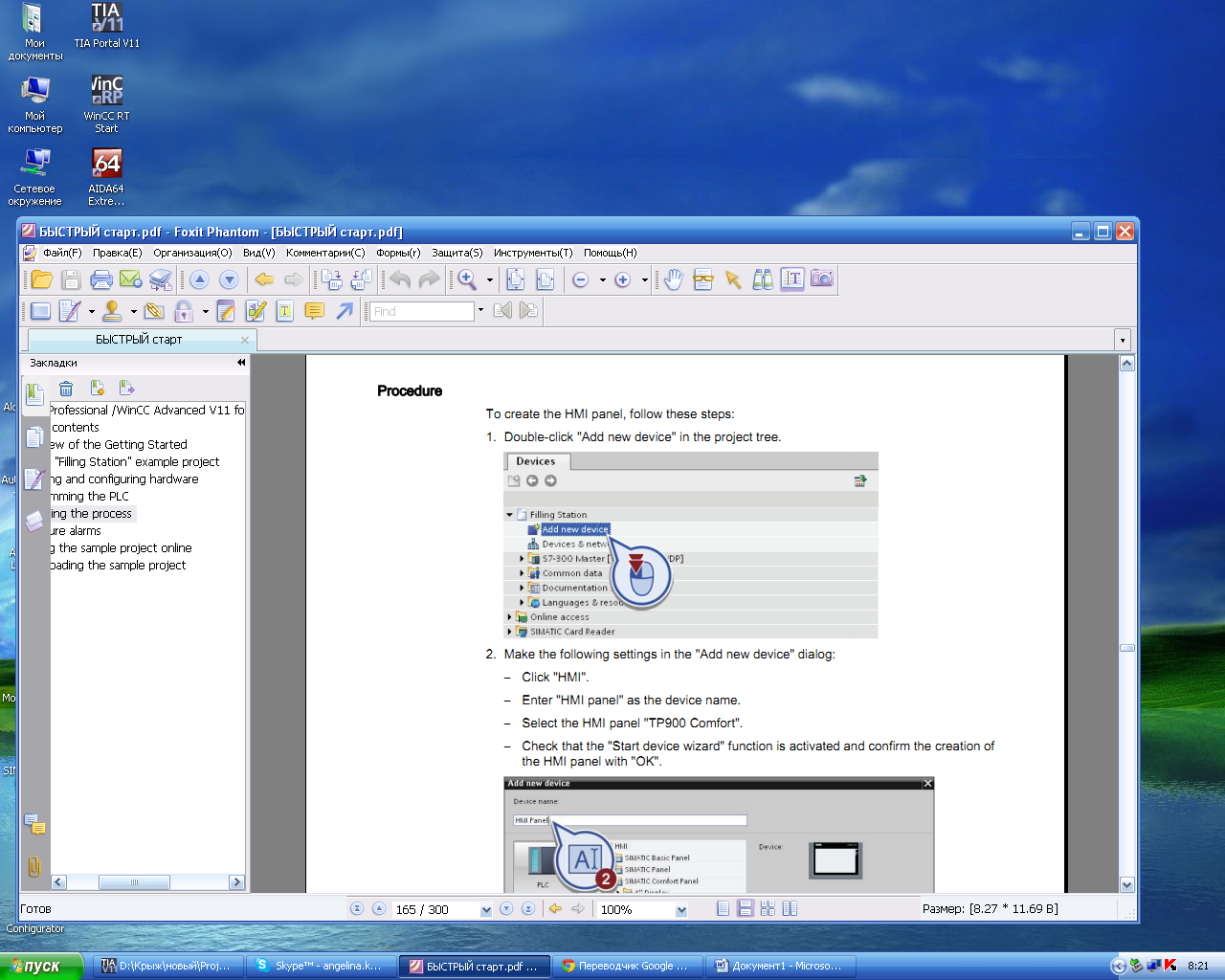1225x980 pixels.
Task: Open a file with the folder icon
Action: 41,279
